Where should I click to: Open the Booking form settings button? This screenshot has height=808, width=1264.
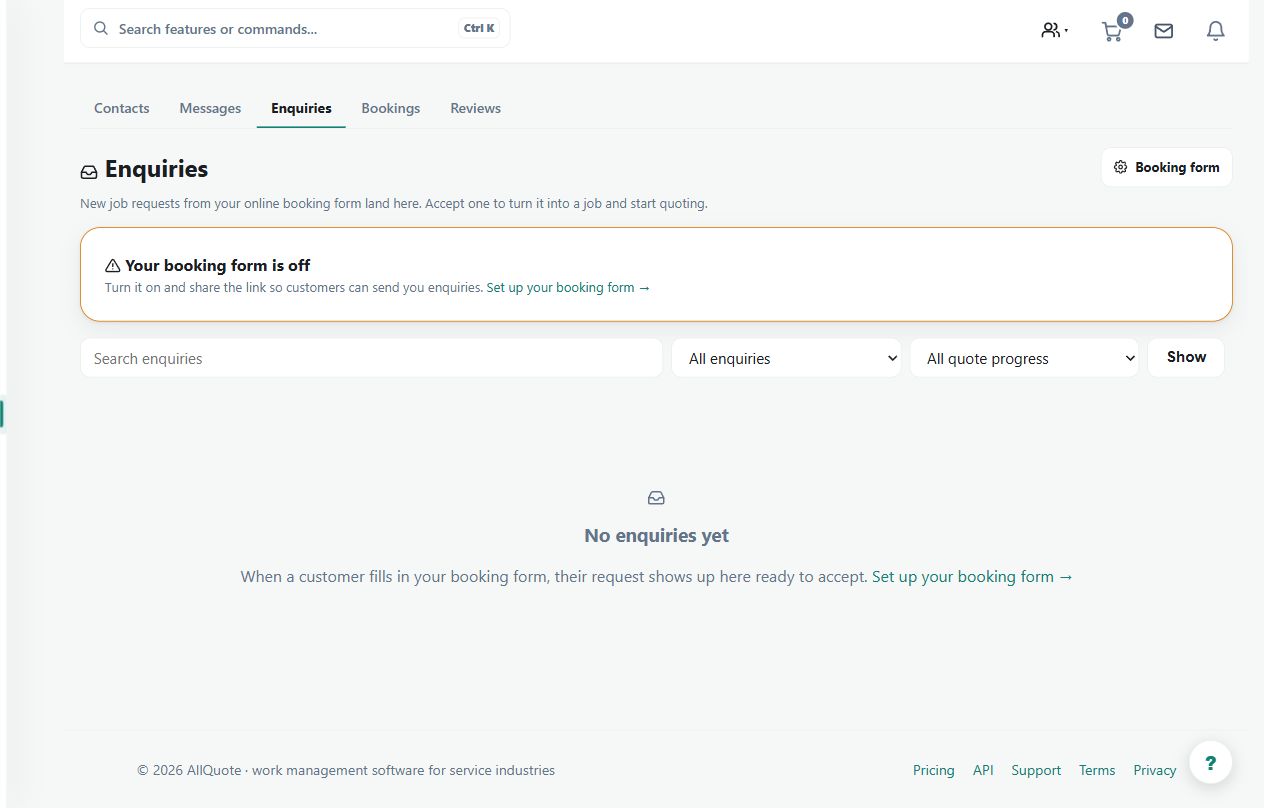pyautogui.click(x=1166, y=167)
